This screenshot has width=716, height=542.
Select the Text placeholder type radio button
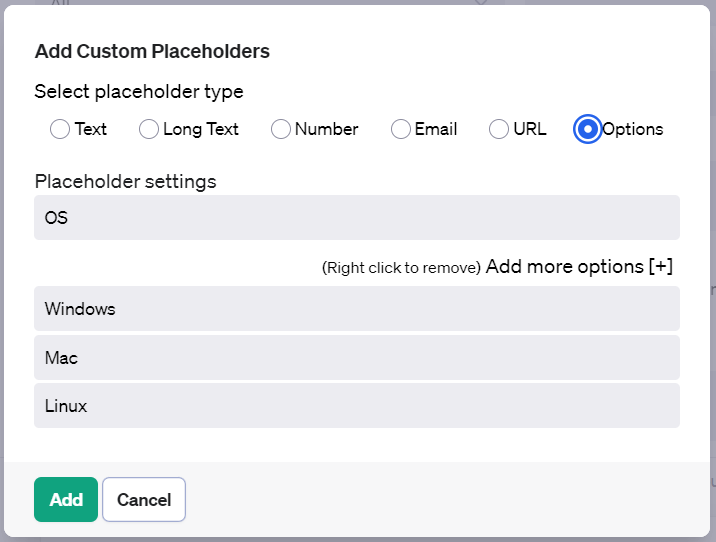[x=60, y=129]
